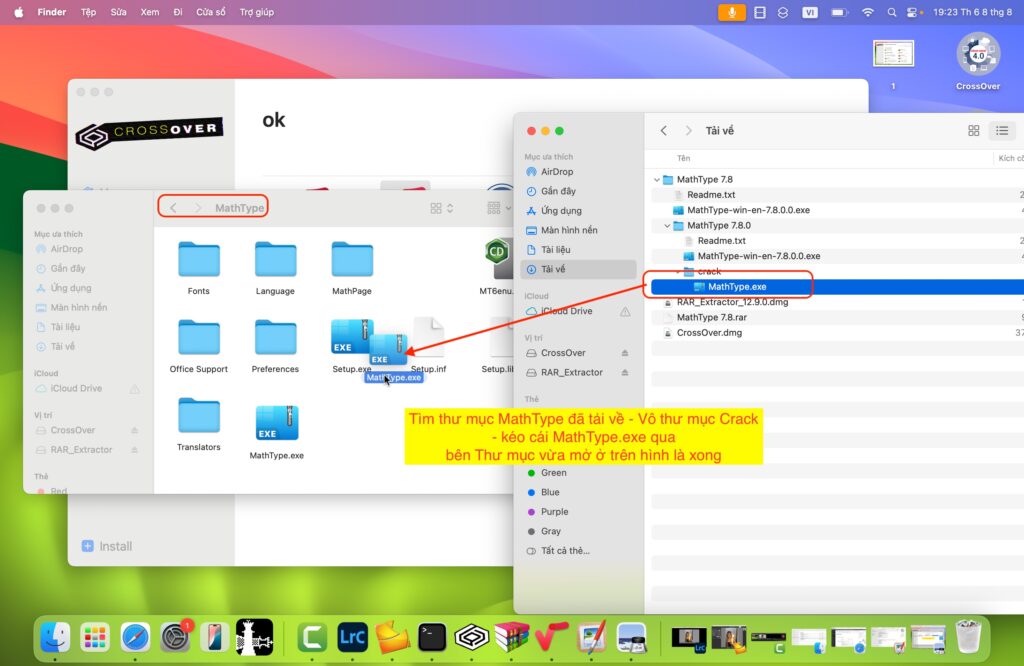The width and height of the screenshot is (1024, 666).
Task: Open the Cửa sổ menu in menu bar
Action: 211,12
